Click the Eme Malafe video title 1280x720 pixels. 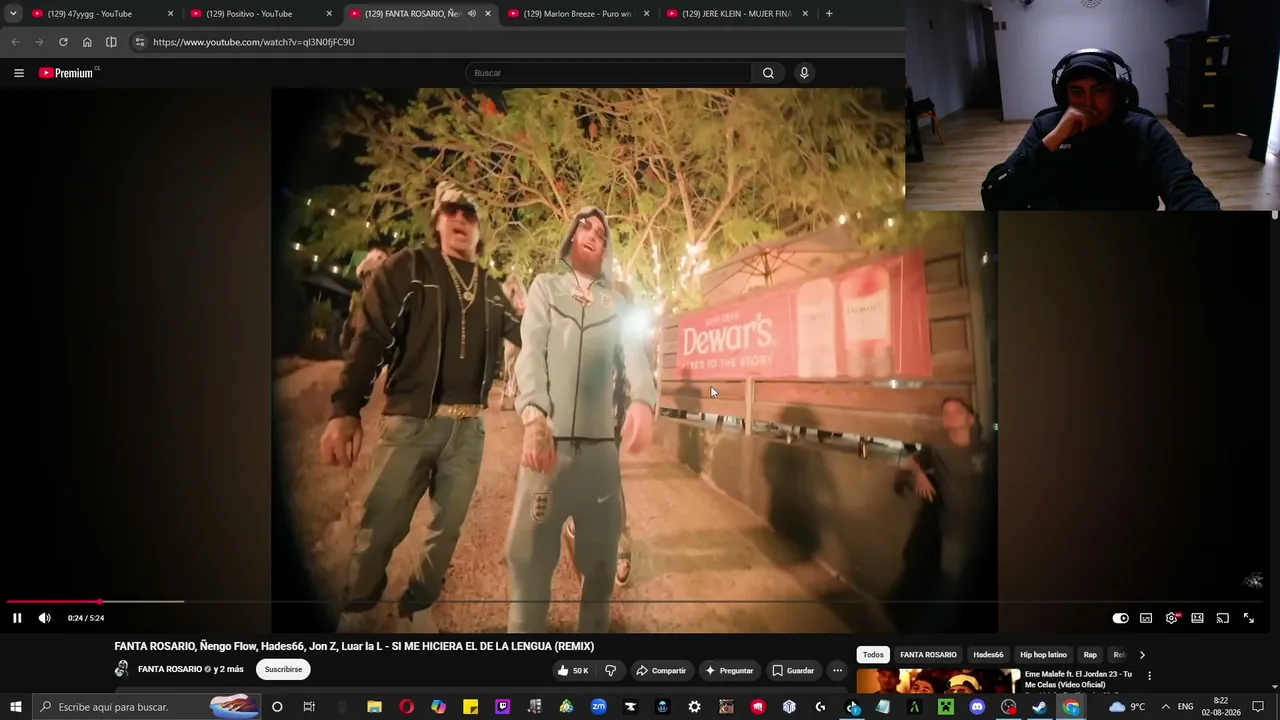(1078, 679)
